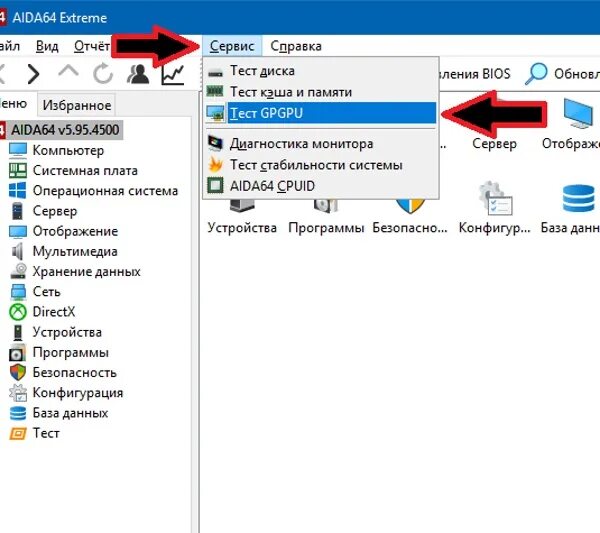Open the Отчёт menu
The image size is (600, 533).
[92, 46]
